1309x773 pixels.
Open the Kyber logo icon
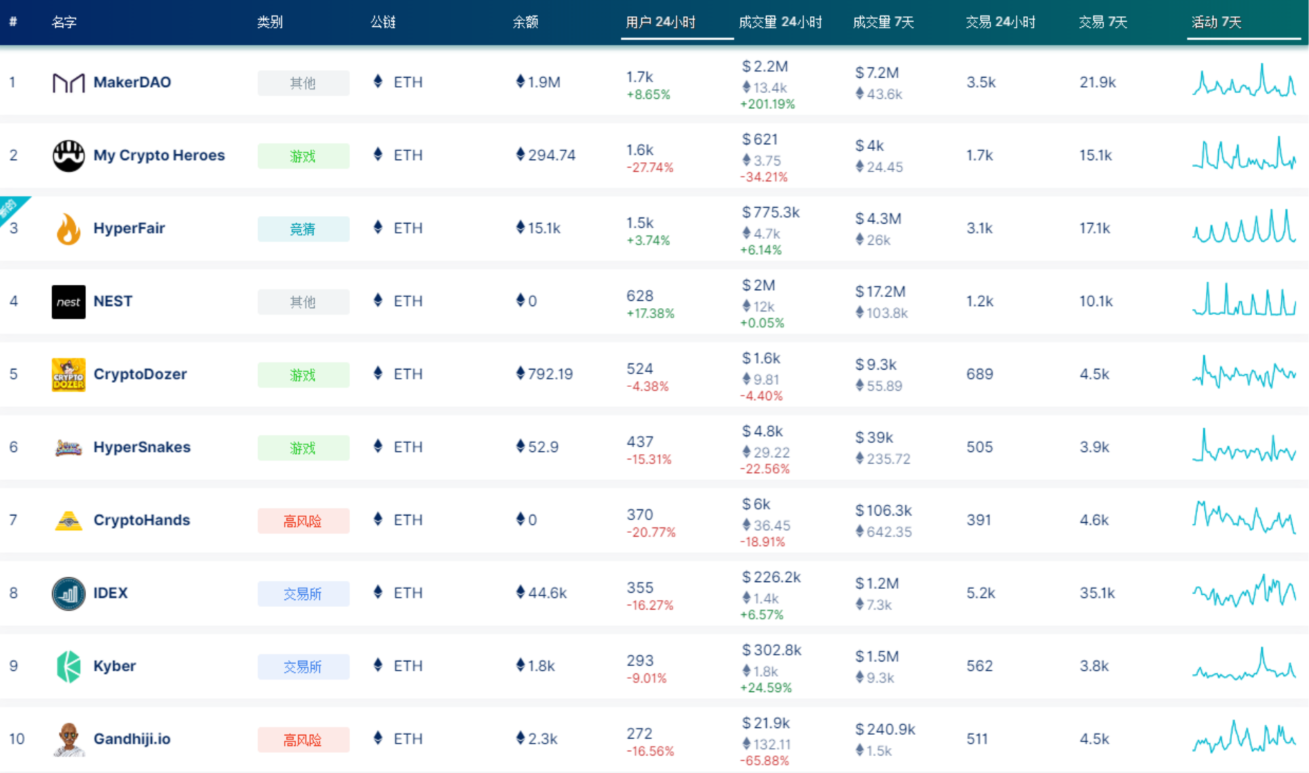pos(68,667)
